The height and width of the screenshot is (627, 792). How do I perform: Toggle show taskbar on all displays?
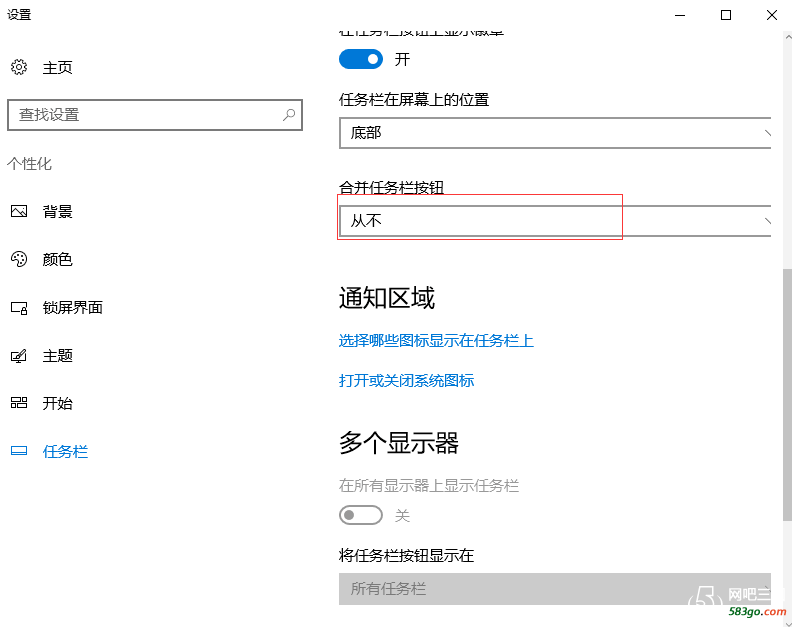pyautogui.click(x=361, y=515)
